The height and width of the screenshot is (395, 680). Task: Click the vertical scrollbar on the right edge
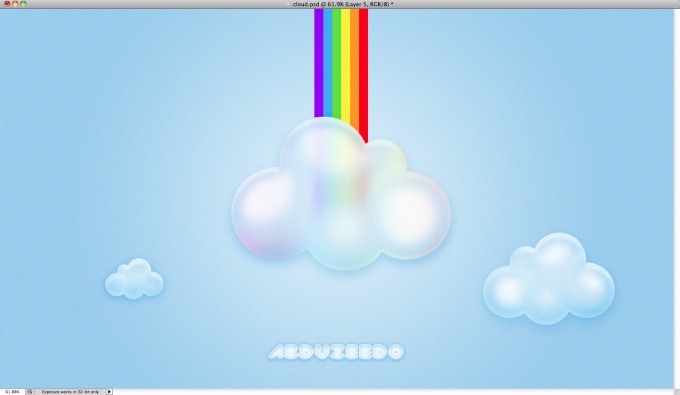677,199
